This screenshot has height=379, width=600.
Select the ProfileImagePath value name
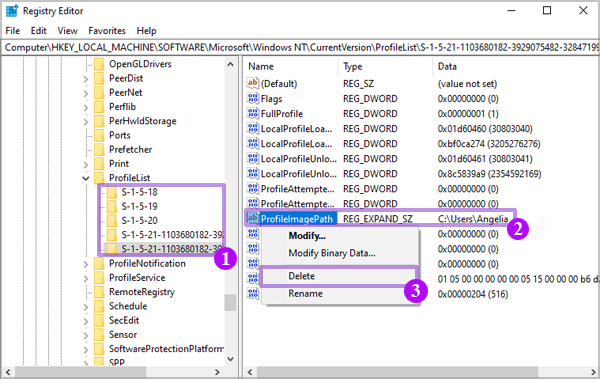[x=297, y=219]
